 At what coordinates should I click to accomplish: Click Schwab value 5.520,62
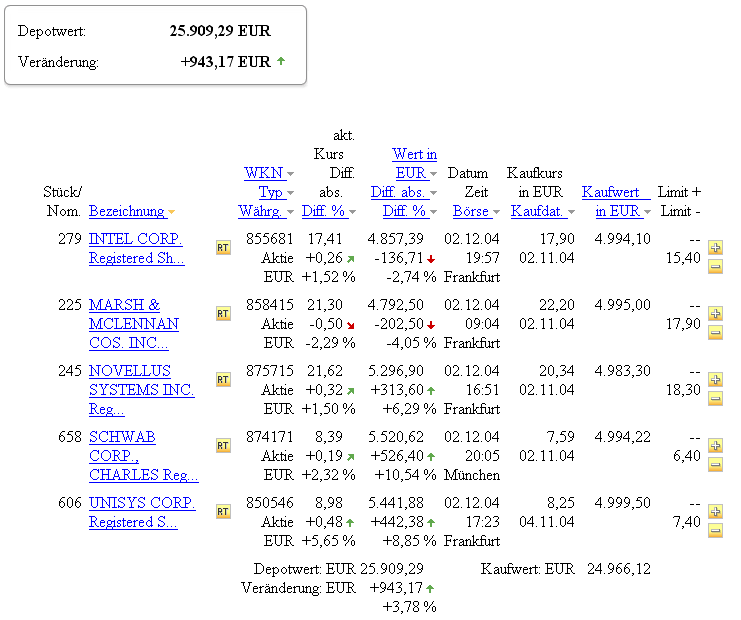[396, 437]
